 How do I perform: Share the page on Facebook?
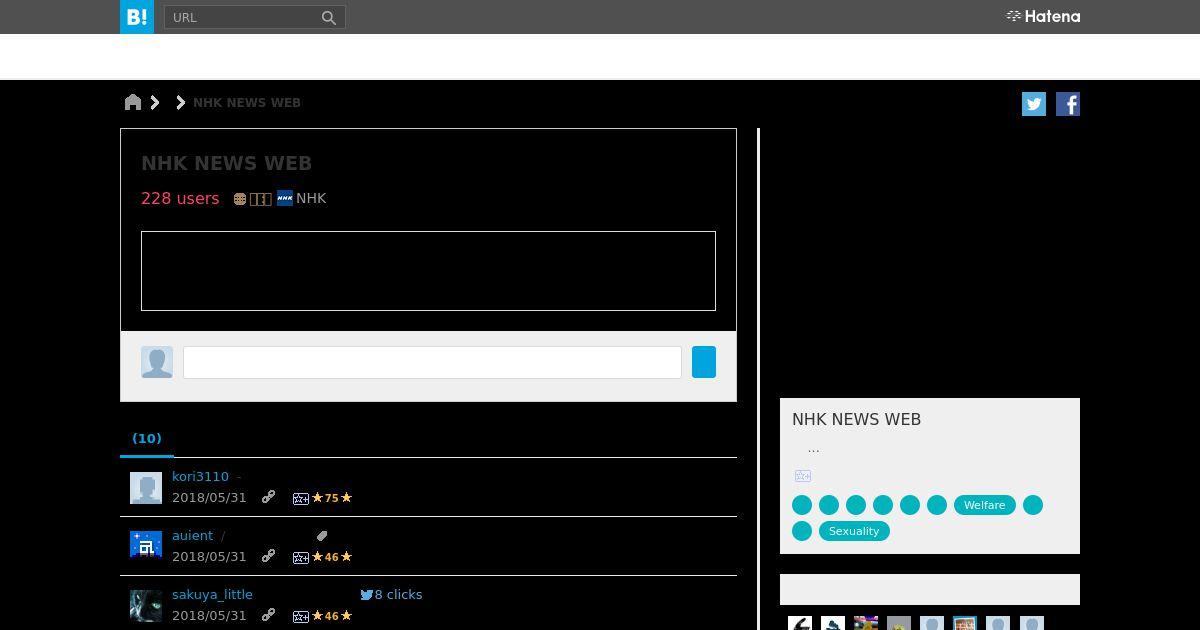click(1068, 104)
